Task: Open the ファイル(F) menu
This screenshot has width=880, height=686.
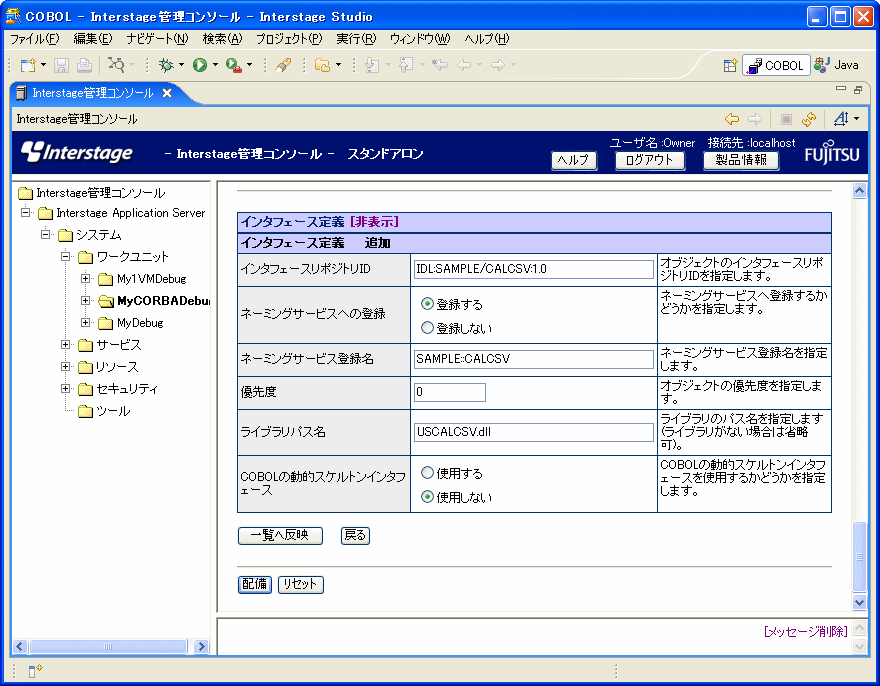Action: (35, 39)
